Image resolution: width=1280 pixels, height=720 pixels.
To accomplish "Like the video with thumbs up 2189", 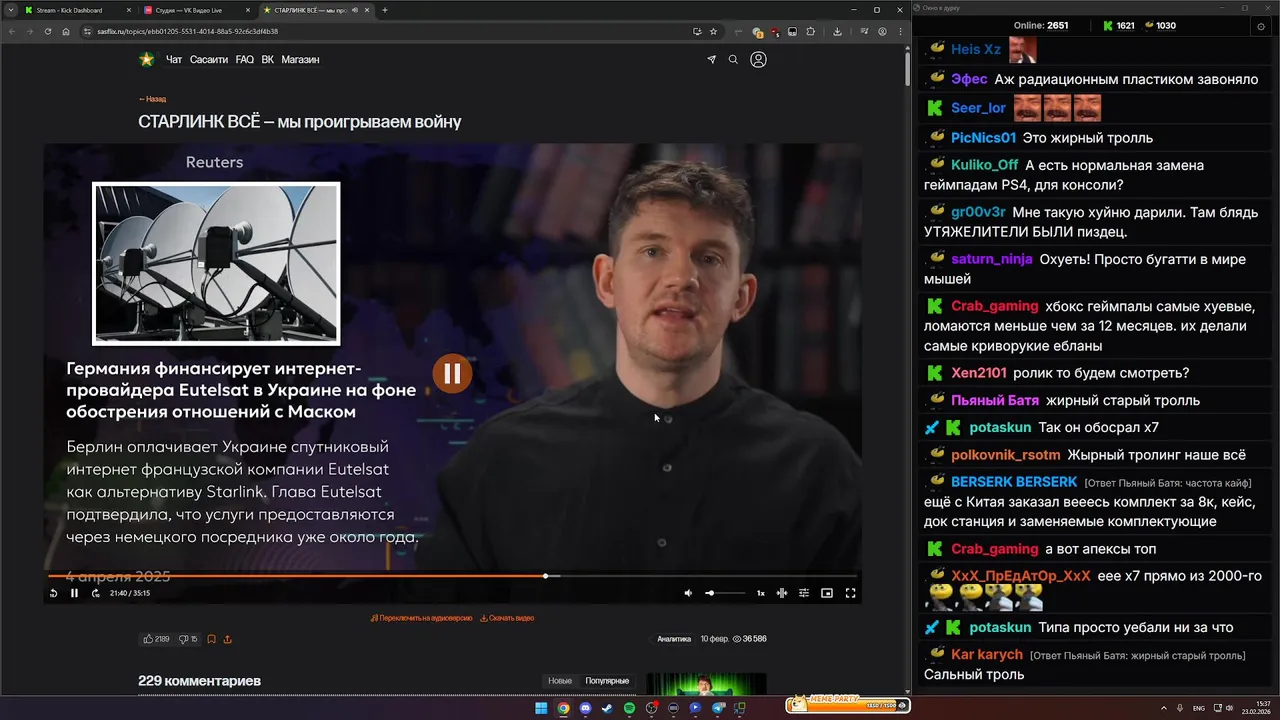I will [x=156, y=639].
